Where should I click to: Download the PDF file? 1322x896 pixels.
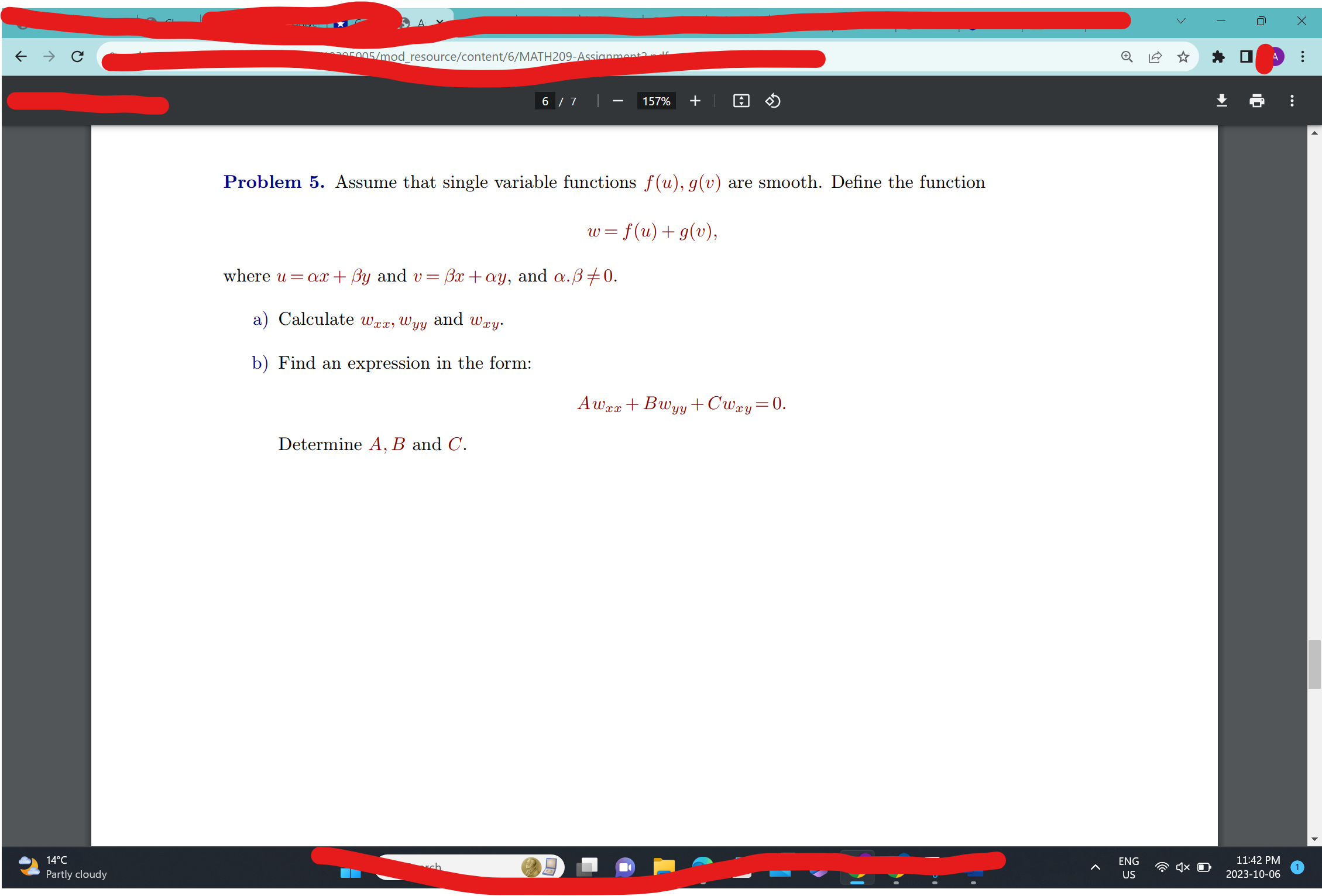click(x=1222, y=101)
